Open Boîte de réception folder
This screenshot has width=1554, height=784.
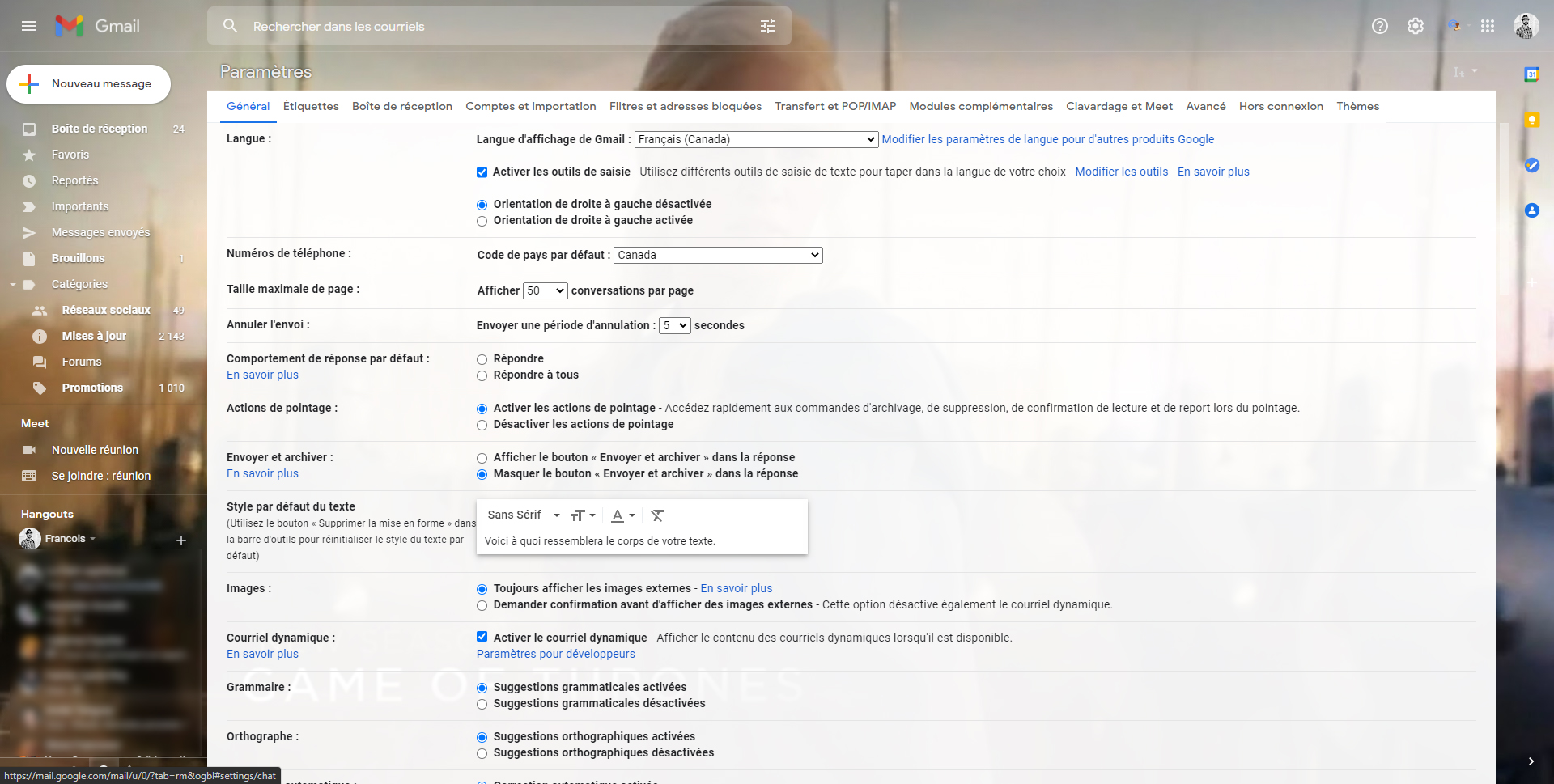(x=100, y=129)
